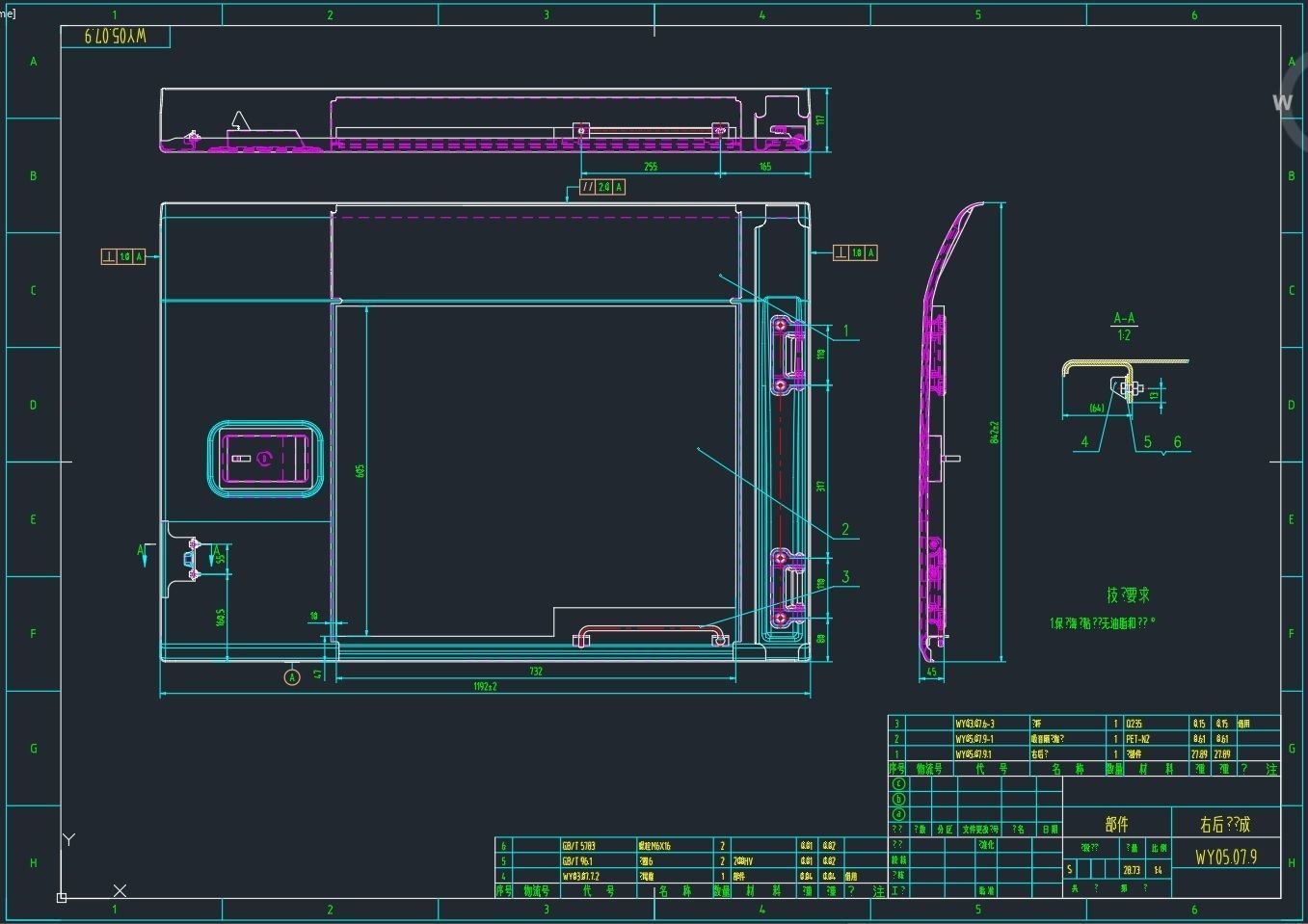1308x924 pixels.
Task: Click the 日期 date column header
Action: click(x=1049, y=830)
